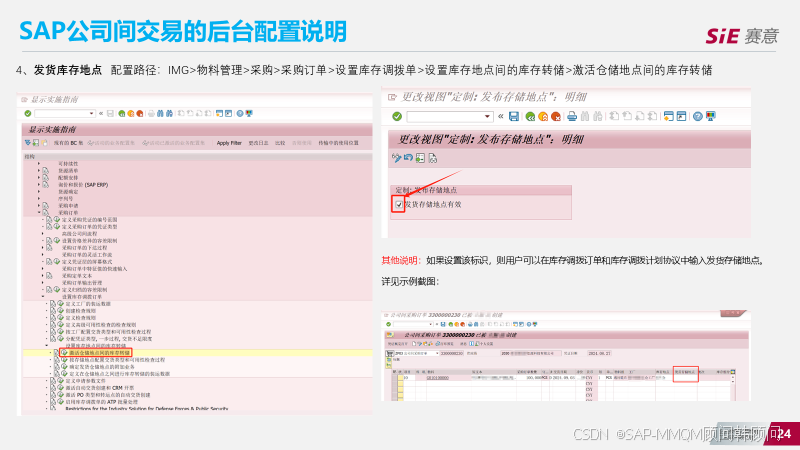
Task: Collapse the 采购订单 tree node arrow
Action: (x=39, y=213)
